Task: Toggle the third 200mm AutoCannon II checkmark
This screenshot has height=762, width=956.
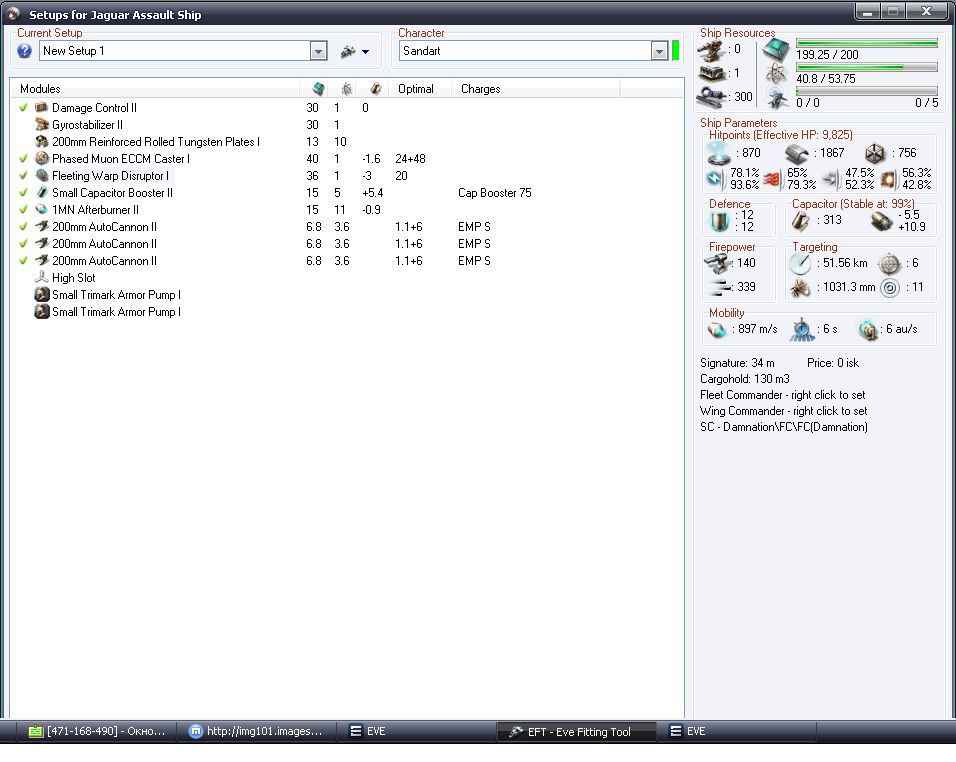Action: coord(24,261)
